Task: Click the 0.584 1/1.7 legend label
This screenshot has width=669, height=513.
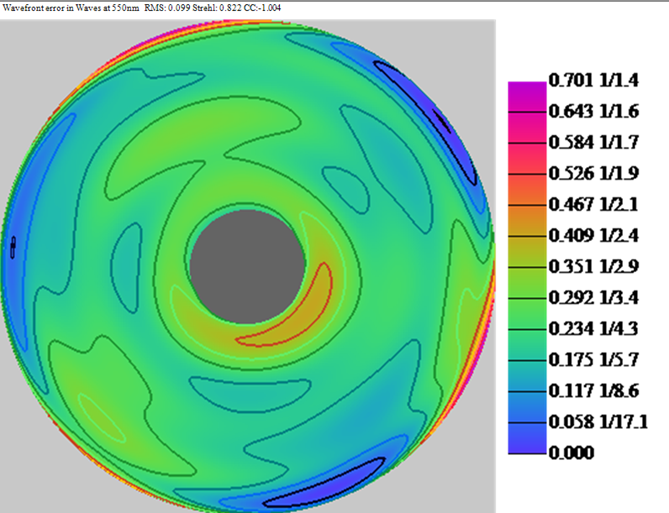Action: pos(593,143)
